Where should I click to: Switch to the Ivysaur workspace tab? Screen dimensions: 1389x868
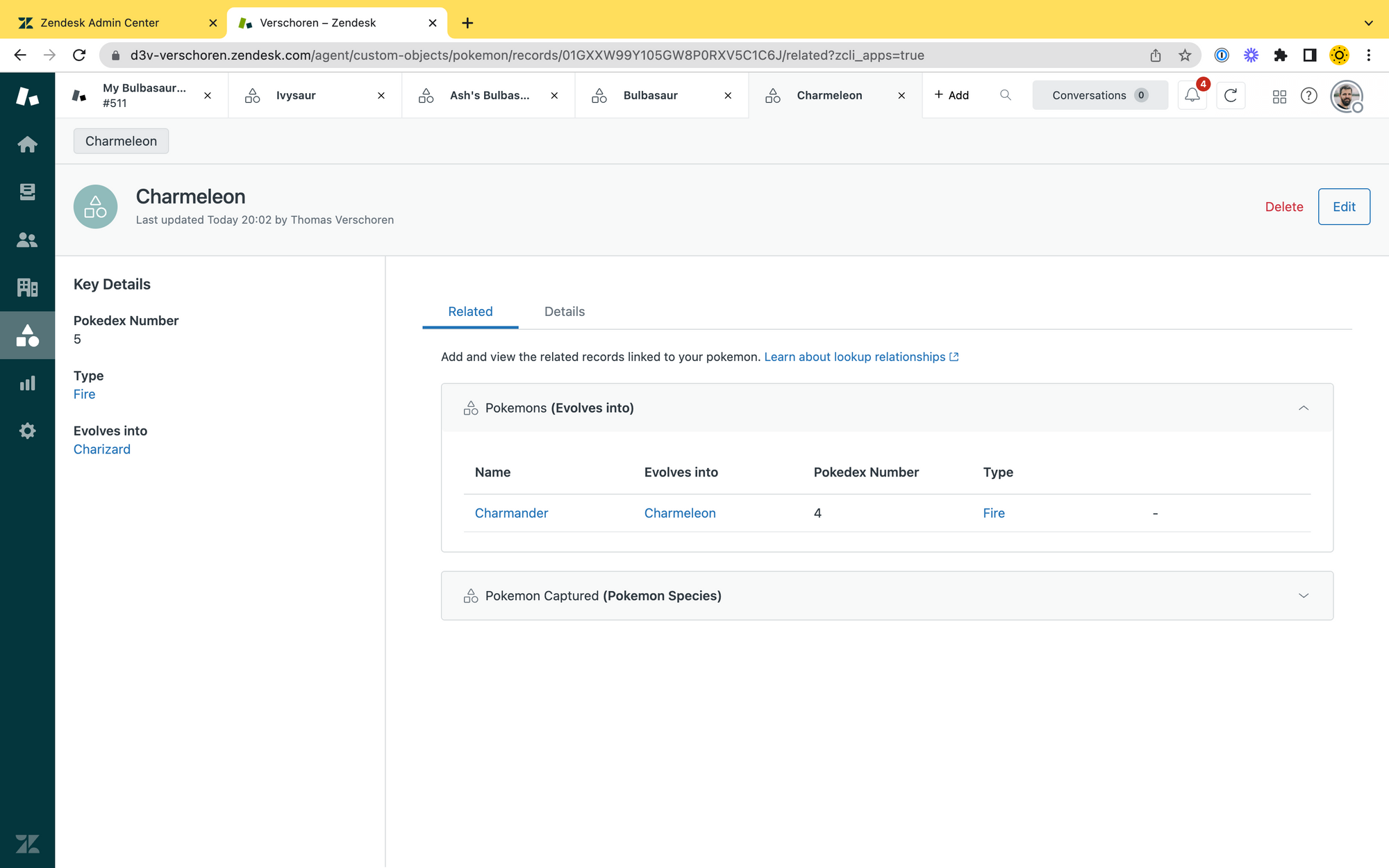tap(296, 95)
